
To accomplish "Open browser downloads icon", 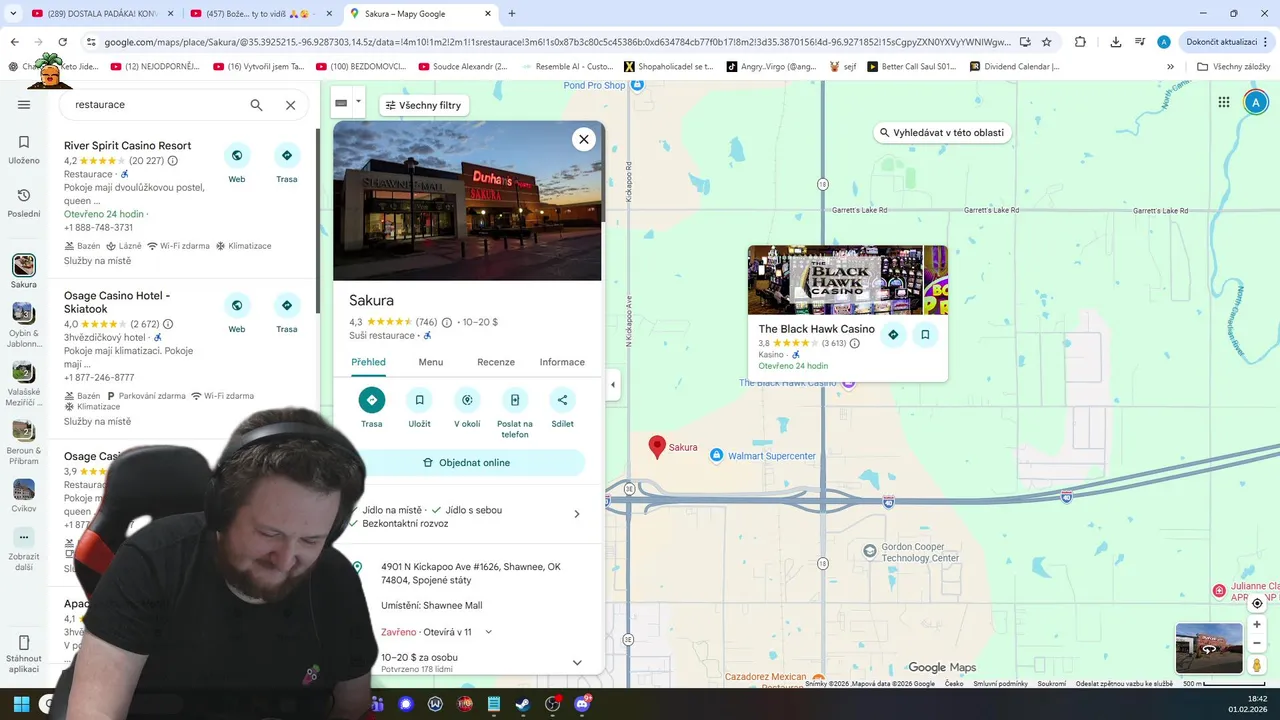I will (1116, 42).
